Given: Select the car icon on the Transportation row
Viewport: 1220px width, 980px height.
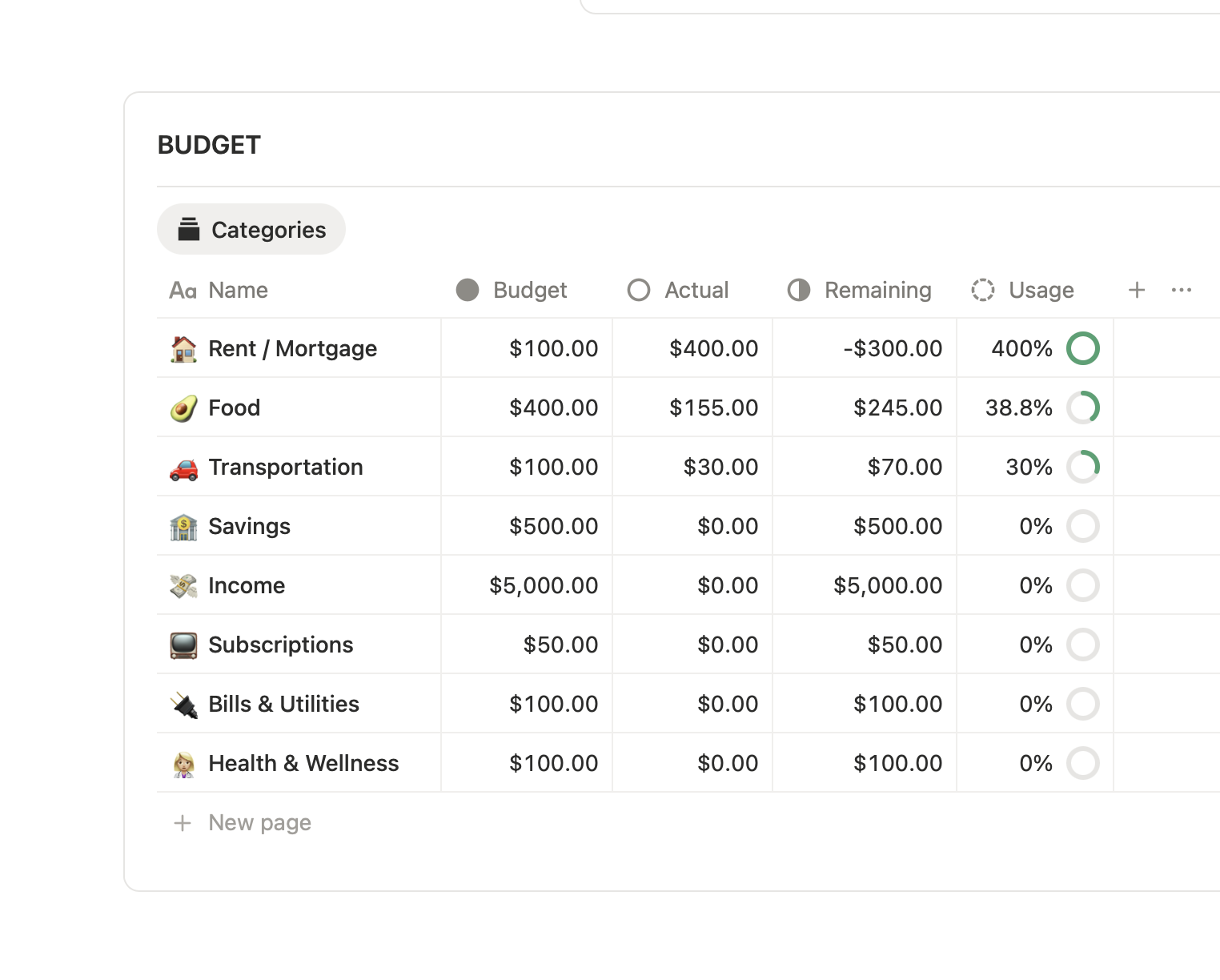Looking at the screenshot, I should point(183,467).
